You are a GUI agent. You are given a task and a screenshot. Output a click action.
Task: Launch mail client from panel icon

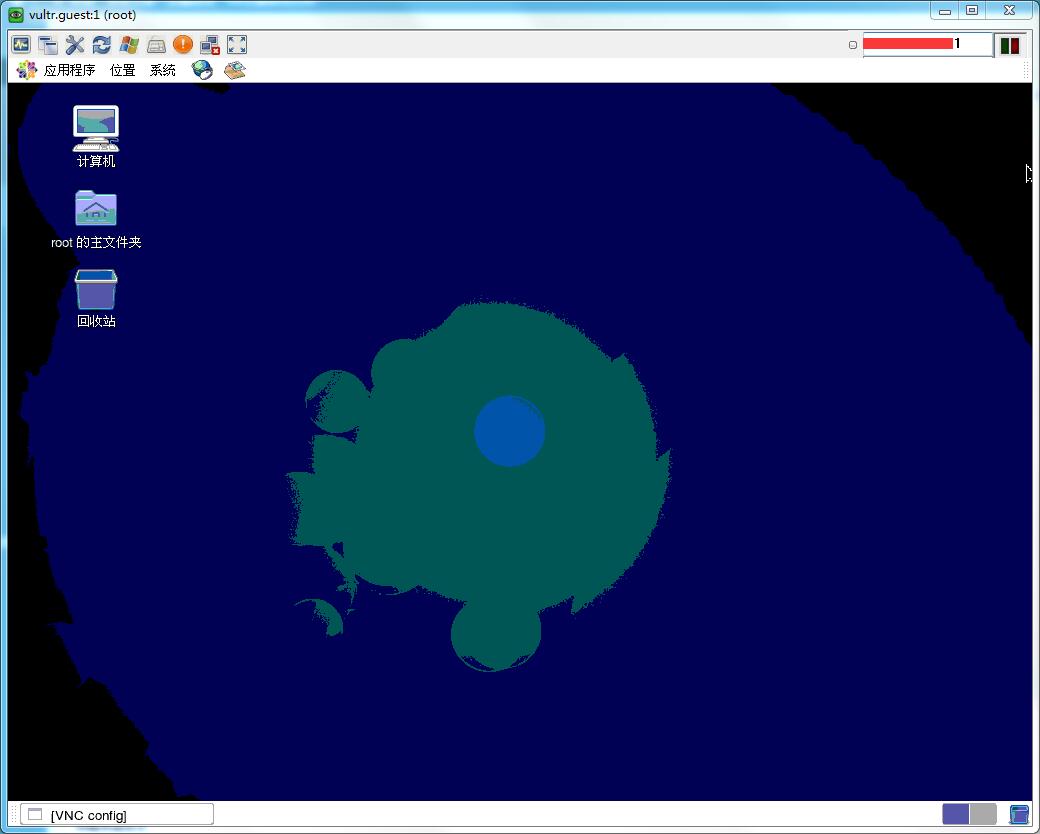tap(235, 70)
